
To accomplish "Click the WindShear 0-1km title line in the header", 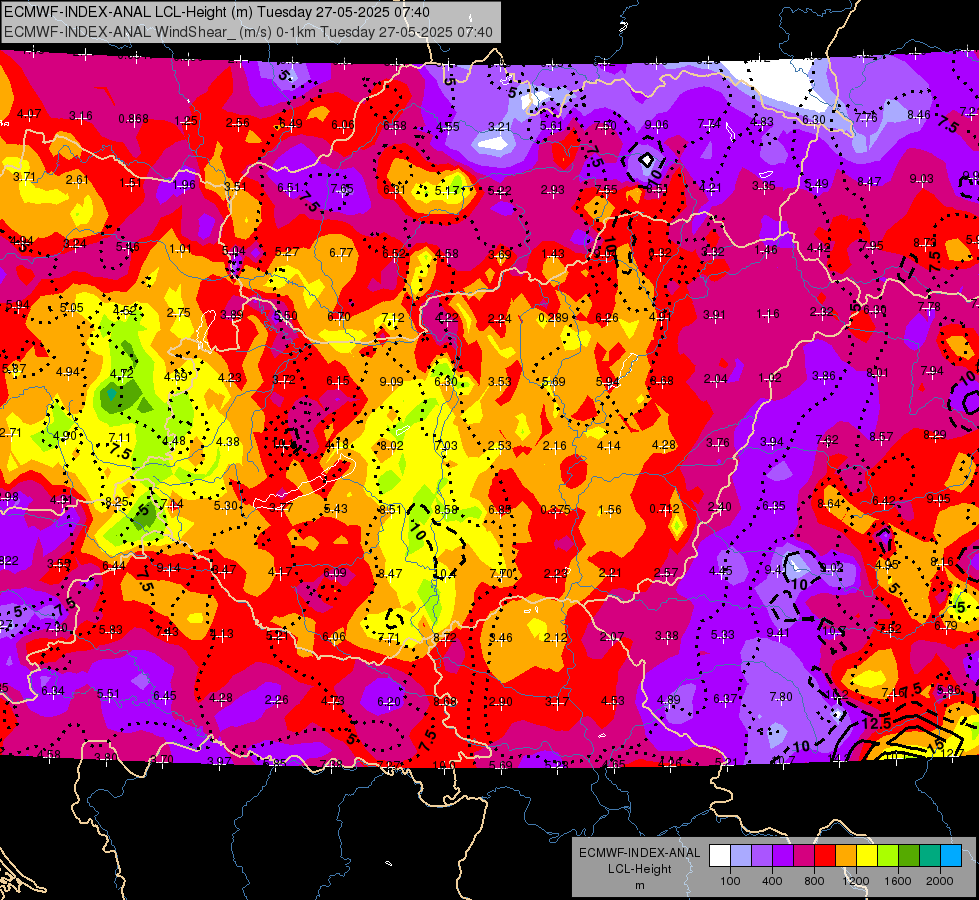I will tap(248, 32).
